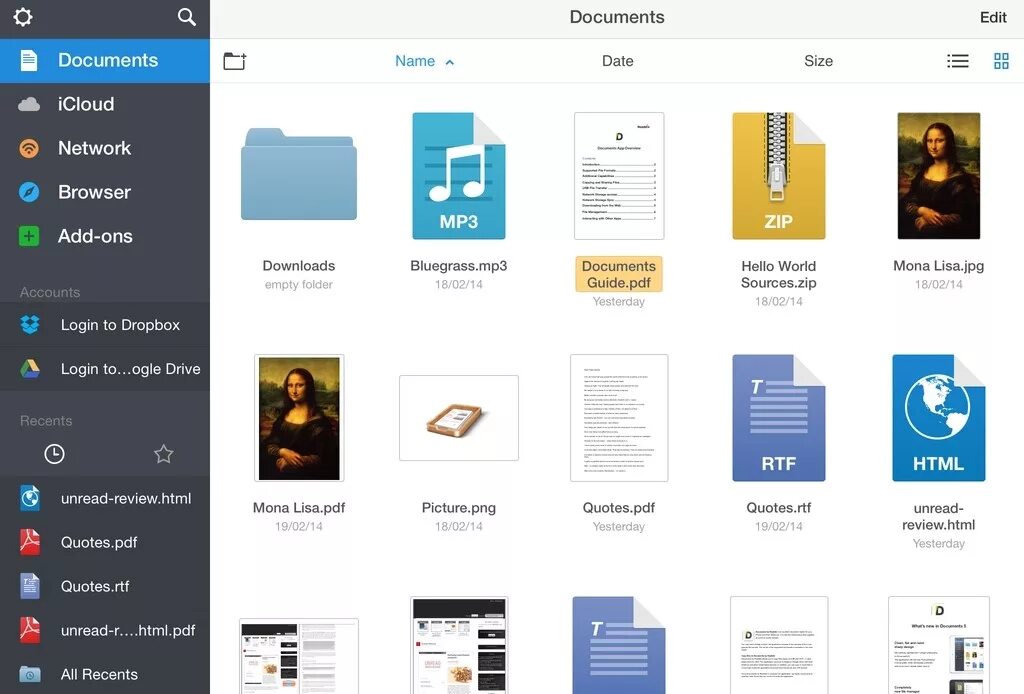The image size is (1024, 694).
Task: Click the Dropbox logo icon
Action: pos(30,324)
